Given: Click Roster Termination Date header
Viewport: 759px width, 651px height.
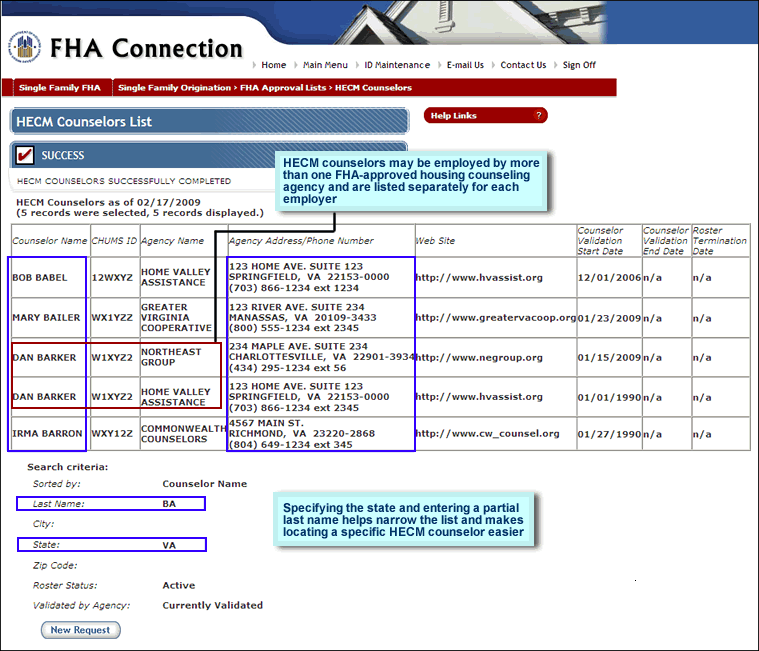Looking at the screenshot, I should [720, 241].
